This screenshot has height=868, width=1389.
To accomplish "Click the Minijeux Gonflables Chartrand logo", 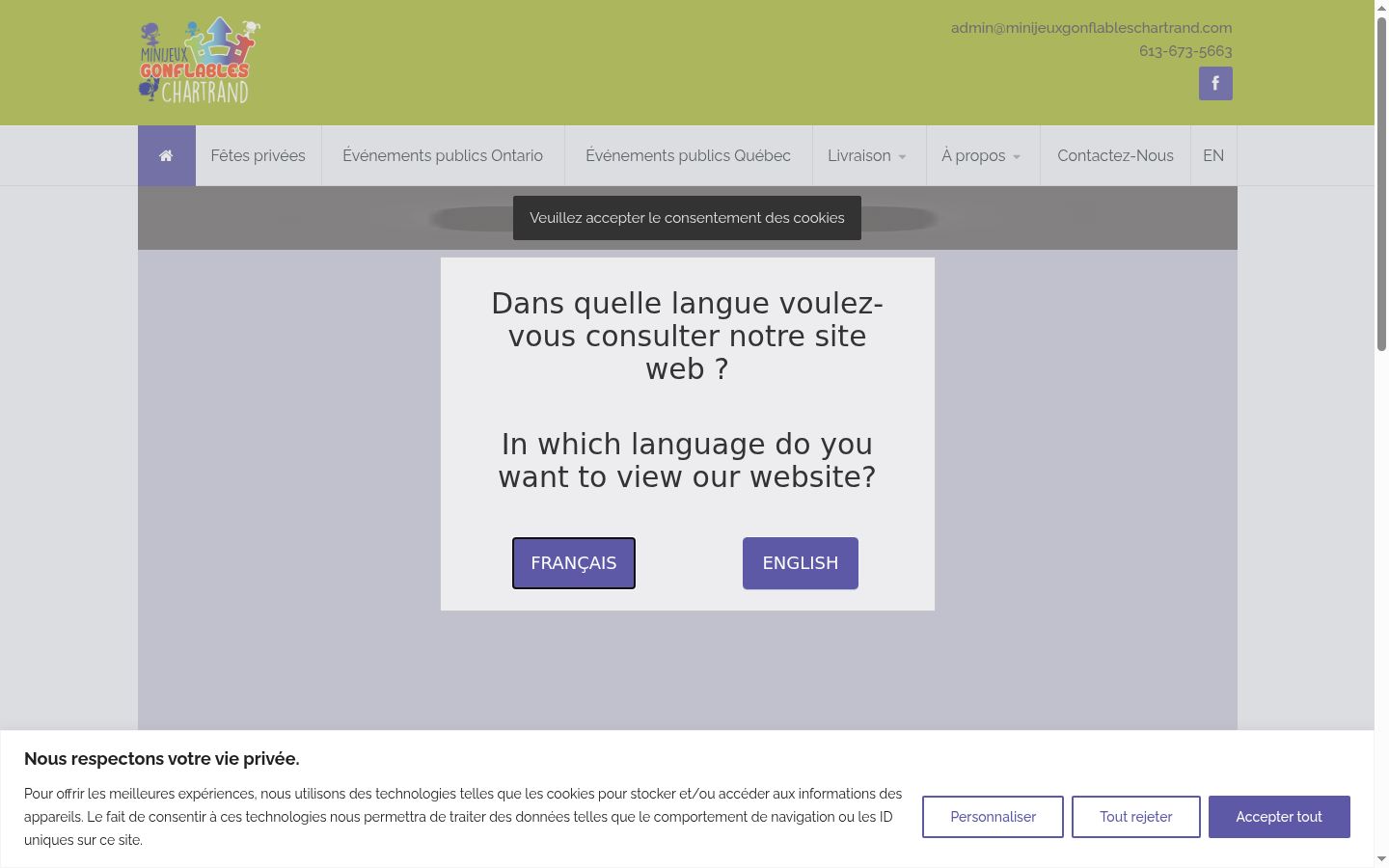I will pyautogui.click(x=200, y=61).
